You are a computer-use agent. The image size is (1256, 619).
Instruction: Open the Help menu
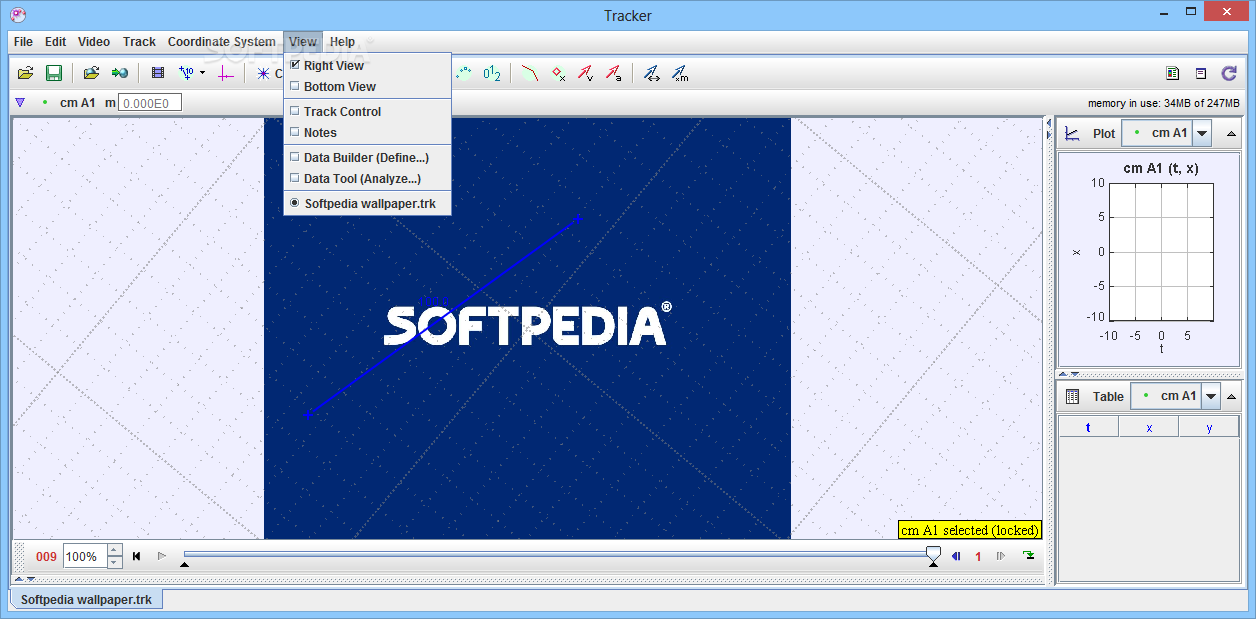342,42
